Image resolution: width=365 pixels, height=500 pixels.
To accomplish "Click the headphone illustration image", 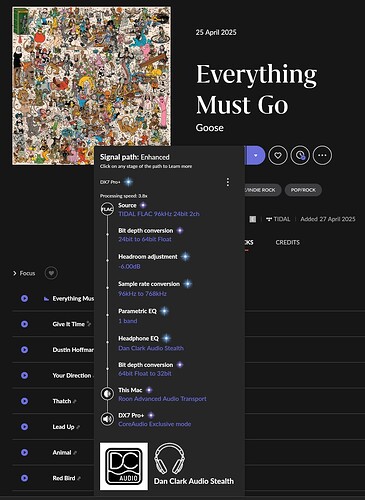I will (169, 459).
